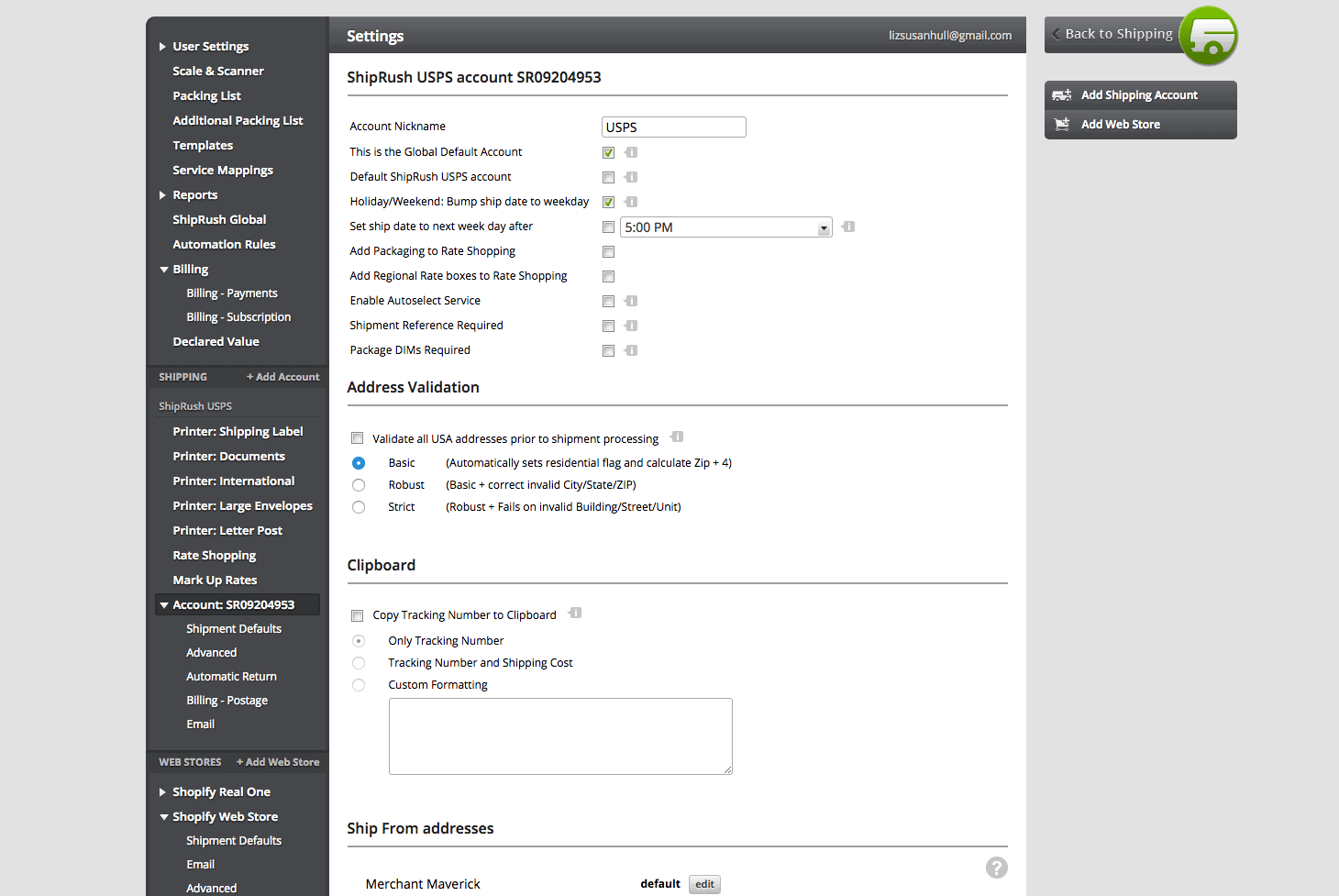Collapse Shopify Web Store node
Viewport: 1339px width, 896px height.
[163, 817]
